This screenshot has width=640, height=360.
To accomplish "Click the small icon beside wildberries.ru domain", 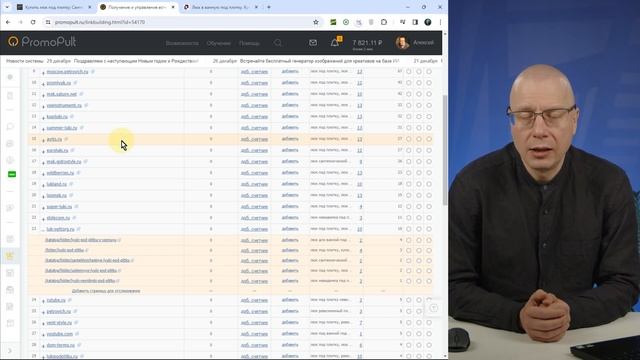I will 78,173.
